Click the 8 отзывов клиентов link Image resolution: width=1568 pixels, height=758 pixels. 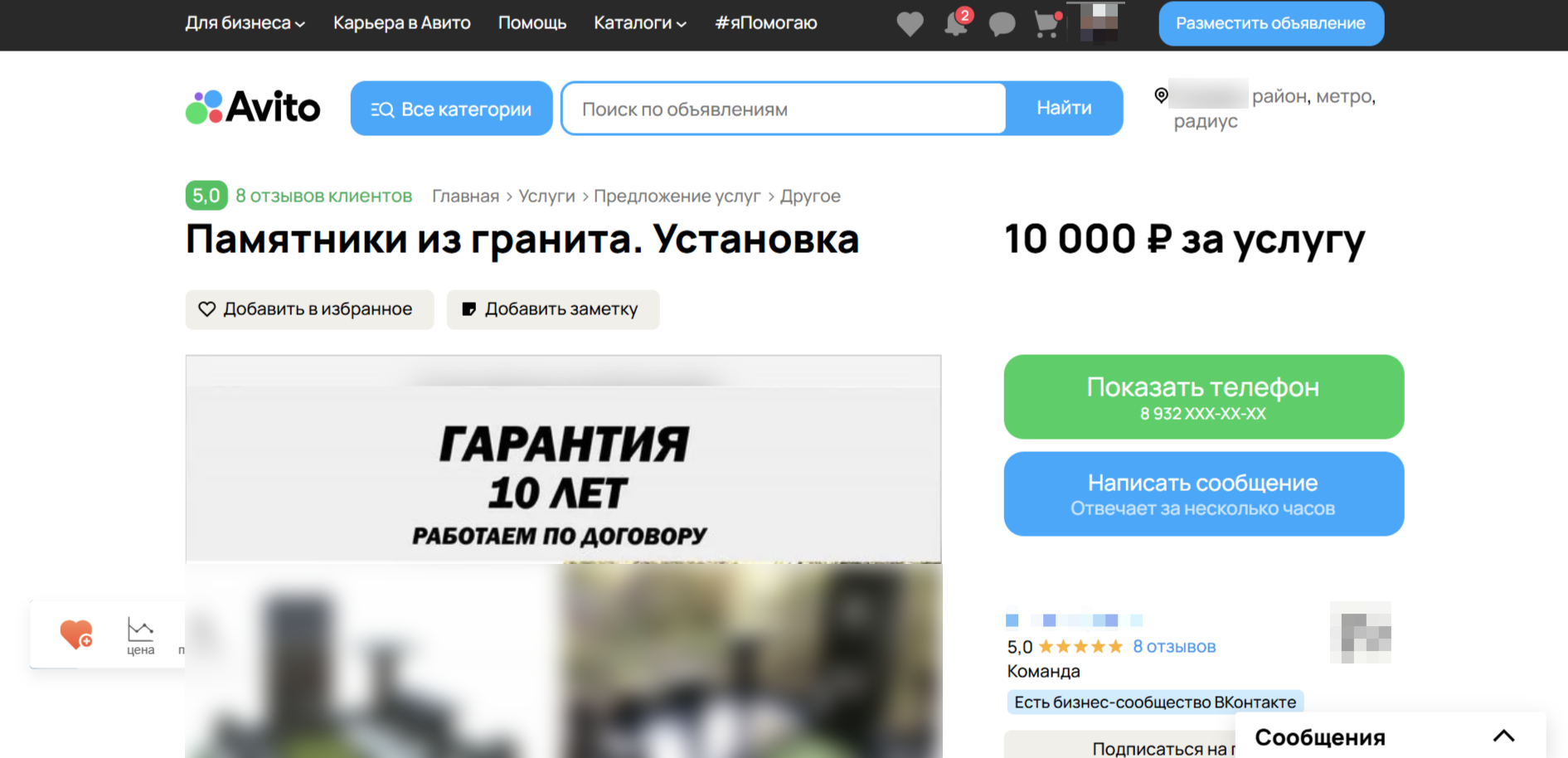[323, 196]
